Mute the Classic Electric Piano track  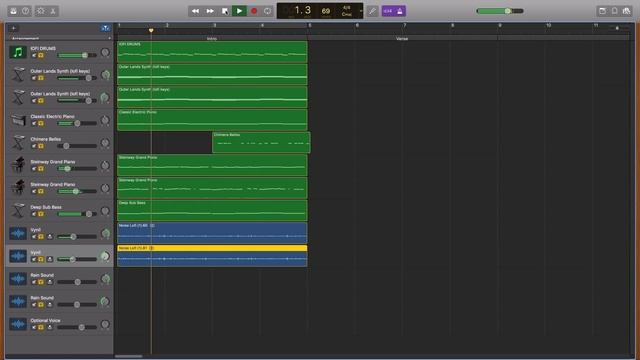[x=34, y=123]
